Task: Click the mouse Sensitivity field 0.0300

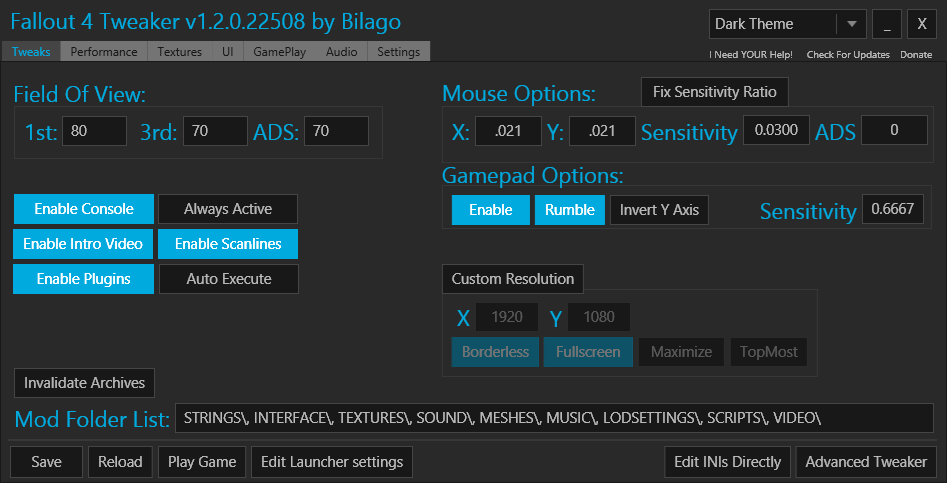Action: pos(776,130)
